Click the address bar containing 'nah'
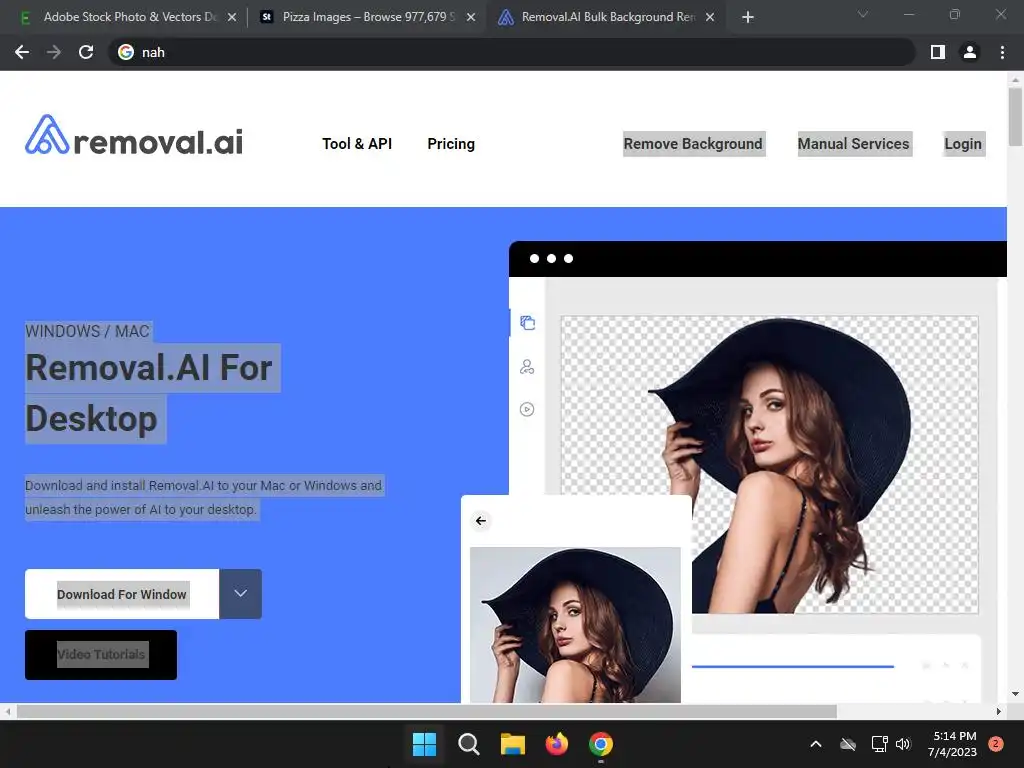1024x768 pixels. point(513,52)
